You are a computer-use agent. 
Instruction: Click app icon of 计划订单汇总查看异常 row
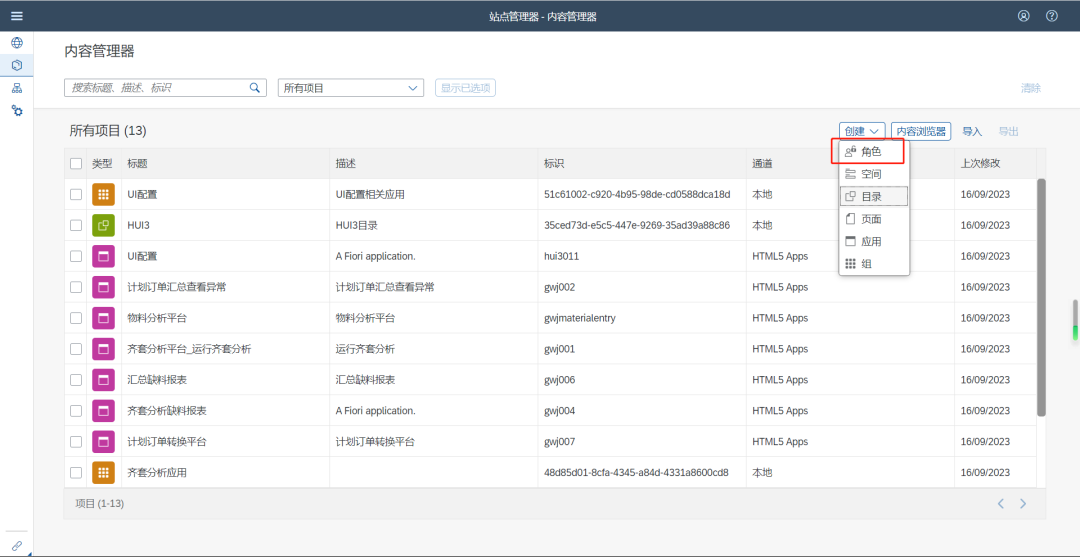(x=103, y=287)
